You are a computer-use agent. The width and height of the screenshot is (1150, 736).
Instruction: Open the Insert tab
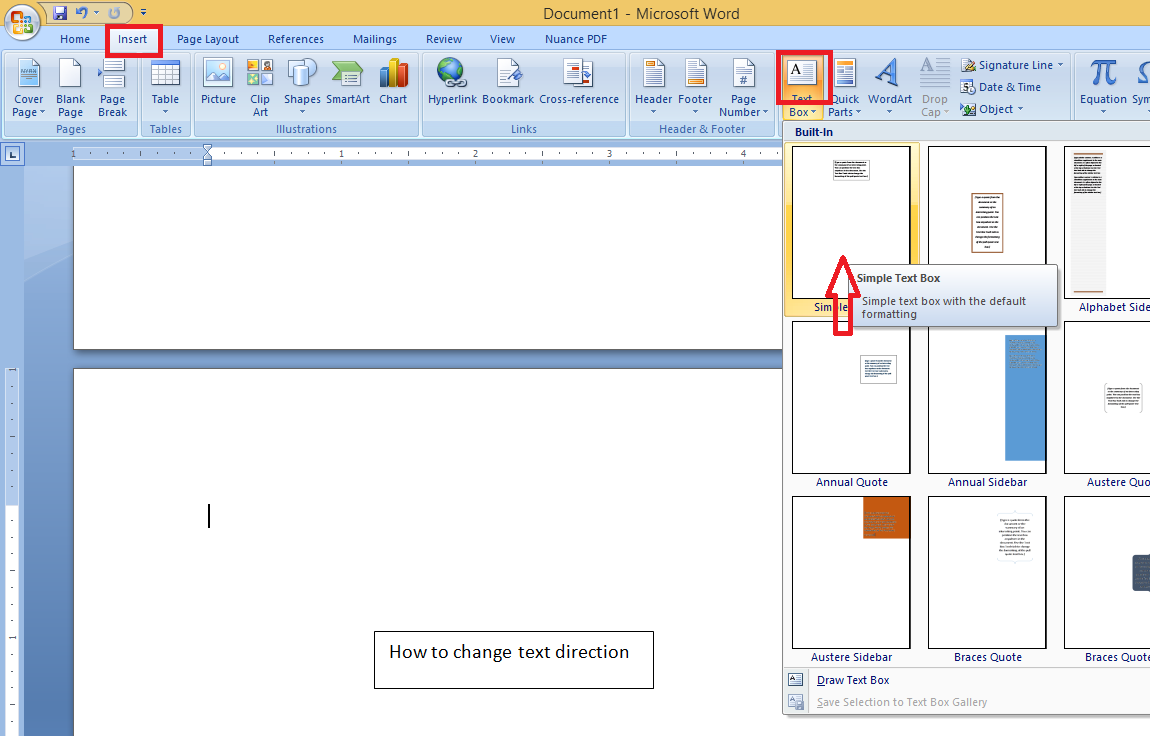click(x=133, y=40)
